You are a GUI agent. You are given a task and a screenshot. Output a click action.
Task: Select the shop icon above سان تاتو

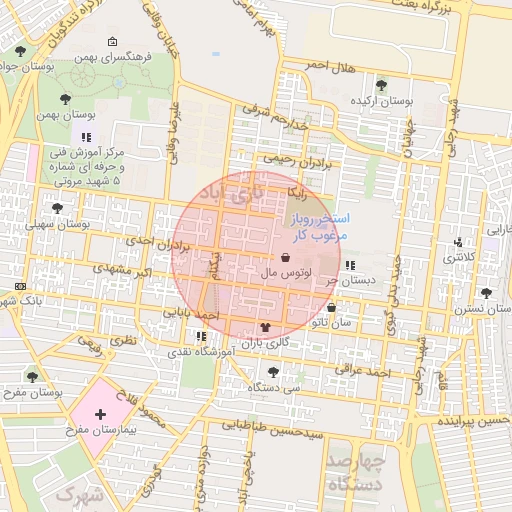(331, 307)
